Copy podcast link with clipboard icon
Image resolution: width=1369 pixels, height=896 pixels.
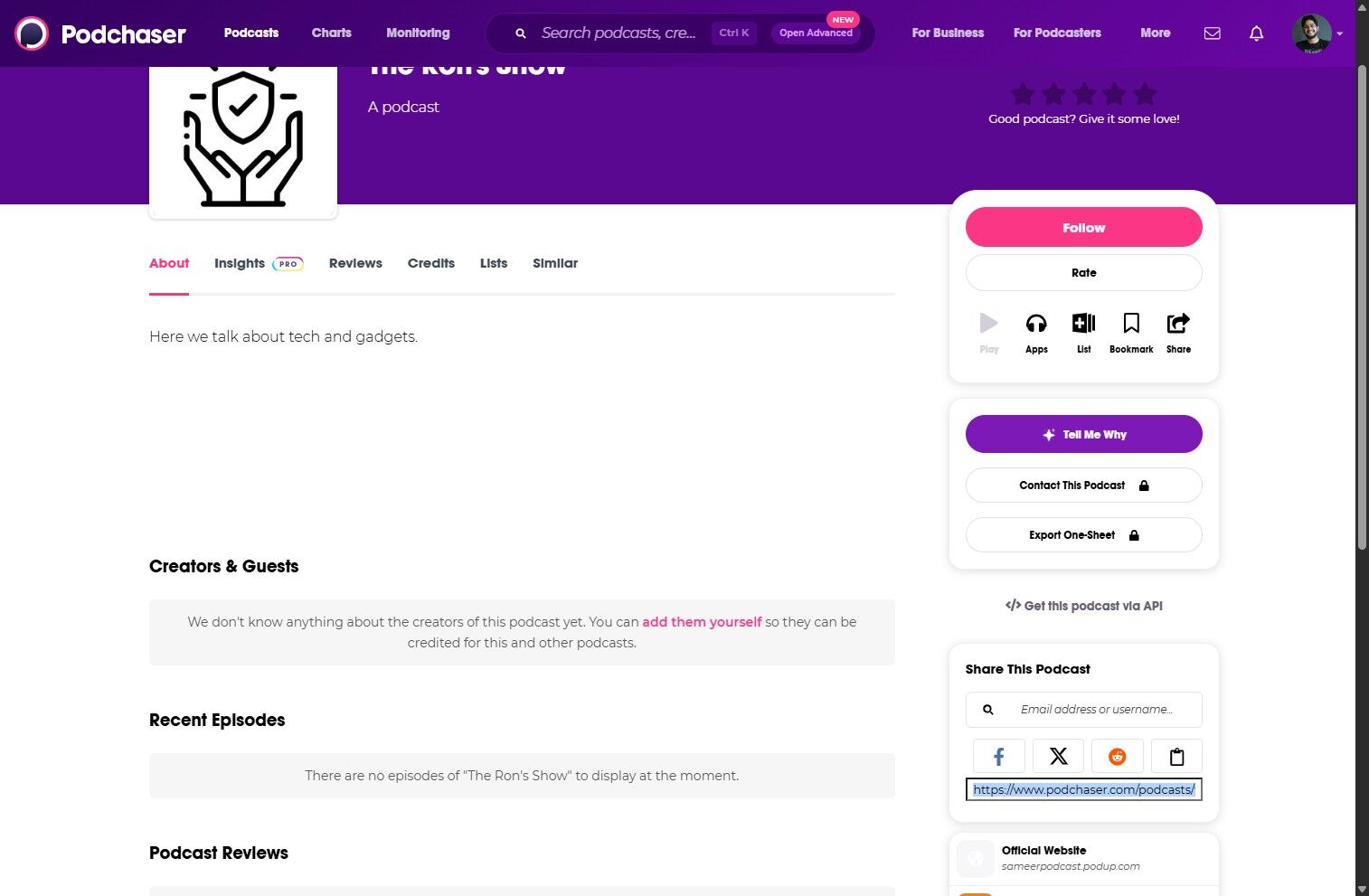[1176, 757]
